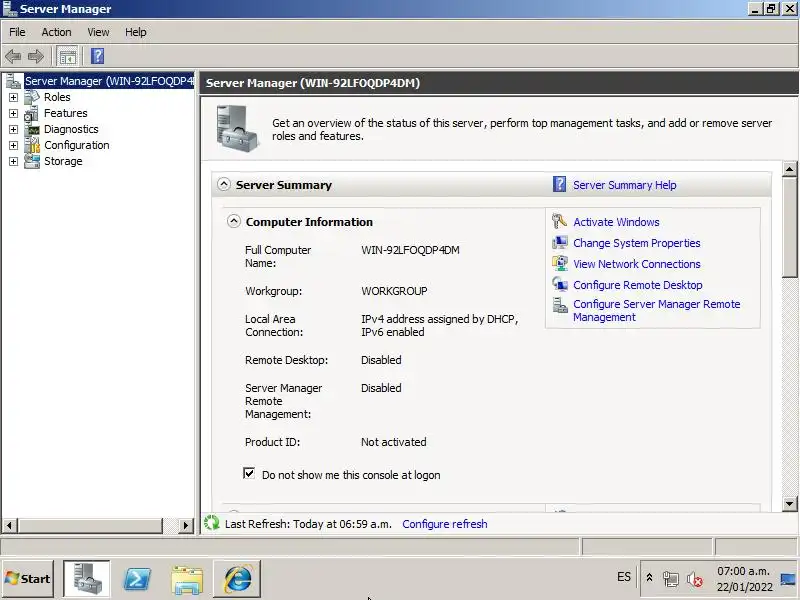The image size is (800, 600).
Task: Click the network tray icon
Action: point(670,579)
